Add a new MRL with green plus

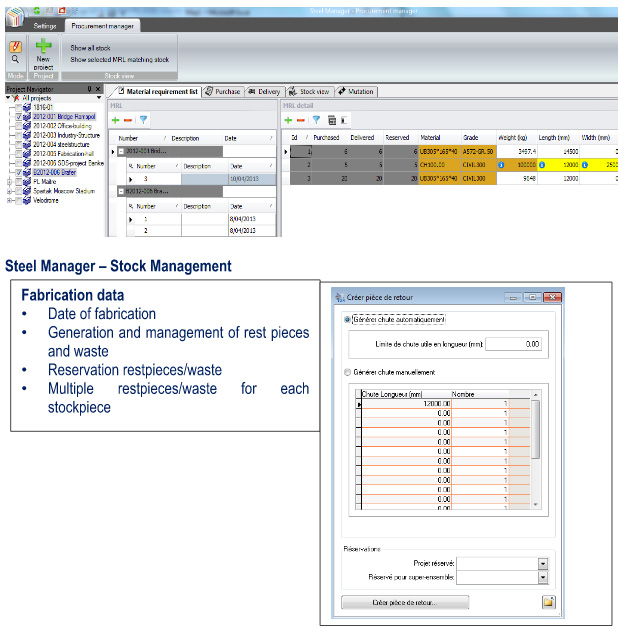pos(115,120)
